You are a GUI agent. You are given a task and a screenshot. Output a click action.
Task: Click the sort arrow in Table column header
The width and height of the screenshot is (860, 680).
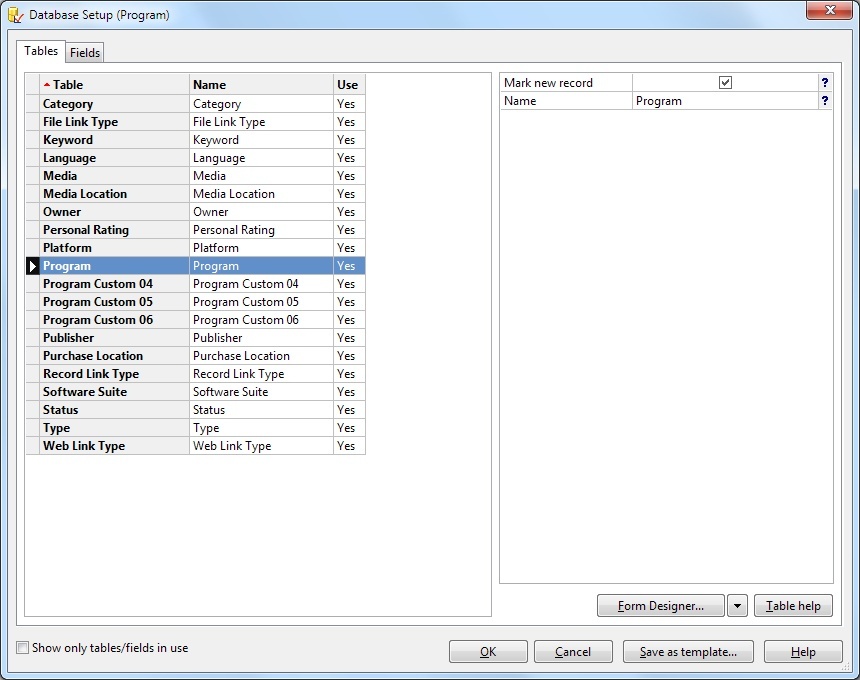click(47, 85)
